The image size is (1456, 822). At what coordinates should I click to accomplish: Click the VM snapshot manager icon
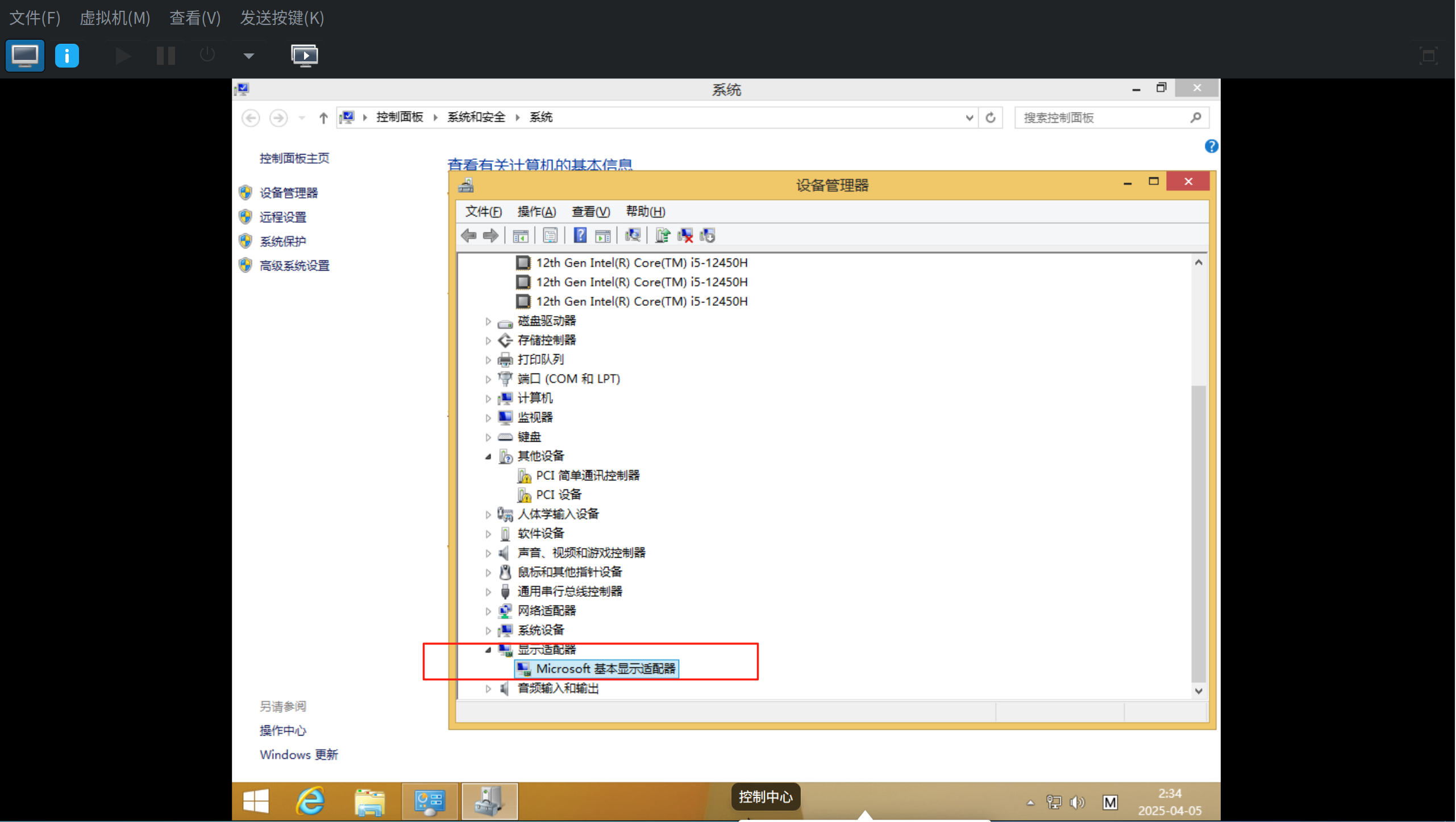click(x=305, y=56)
